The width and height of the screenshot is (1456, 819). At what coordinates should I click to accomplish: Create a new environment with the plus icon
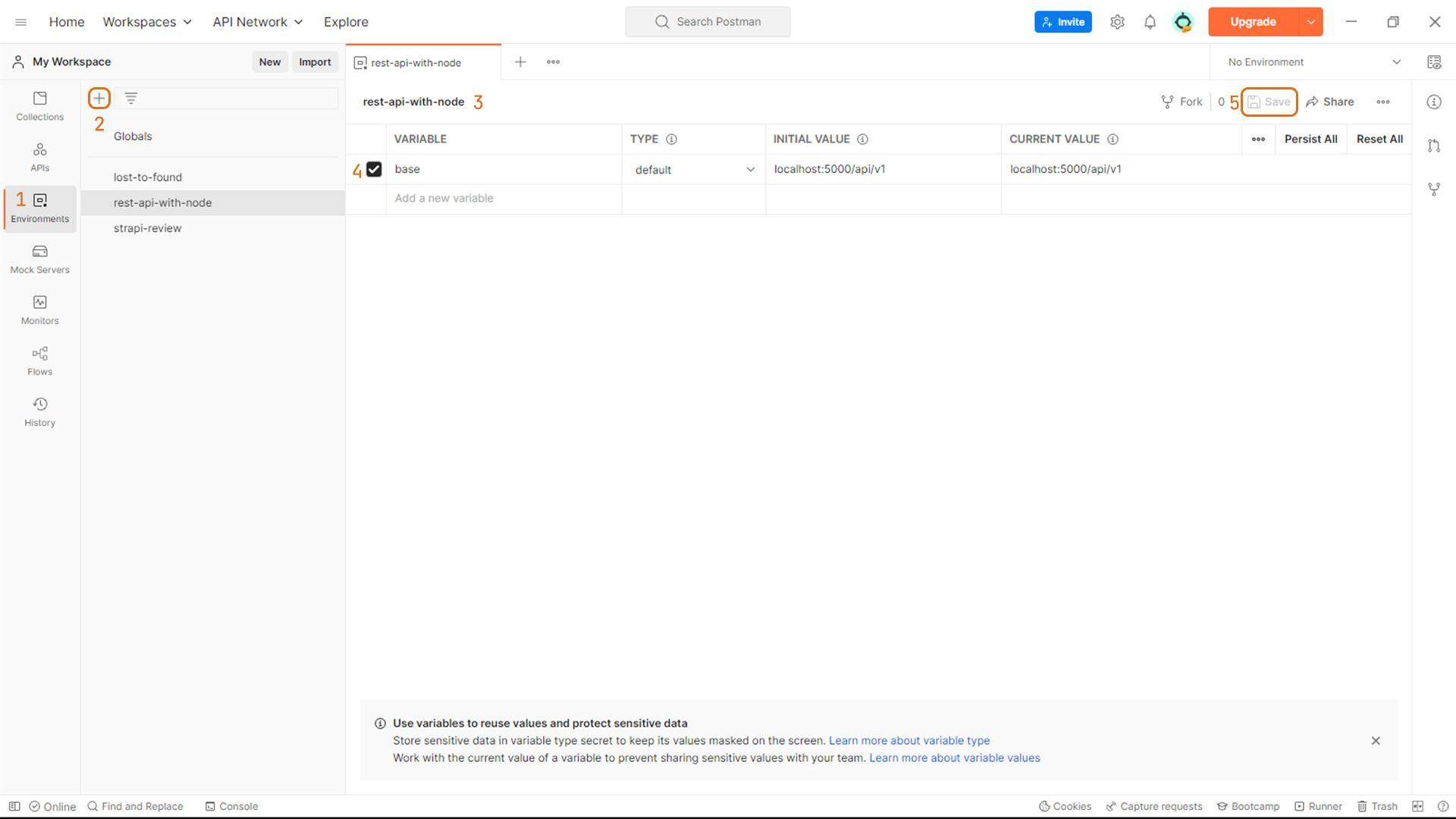pos(99,98)
